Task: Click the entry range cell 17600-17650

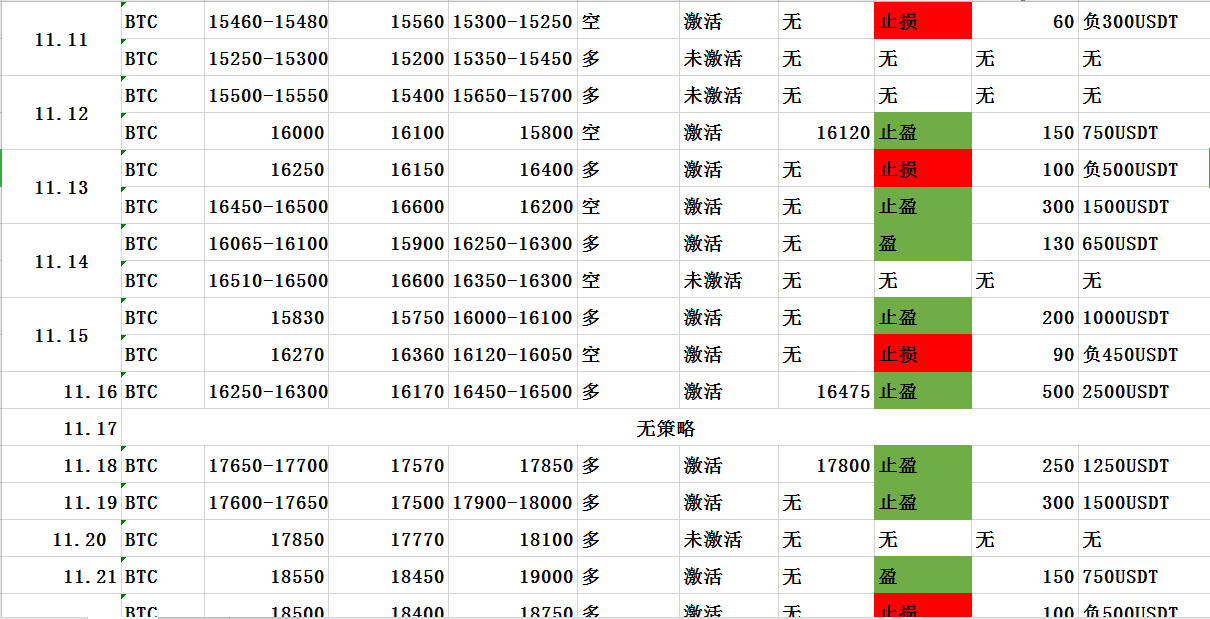Action: pos(266,502)
